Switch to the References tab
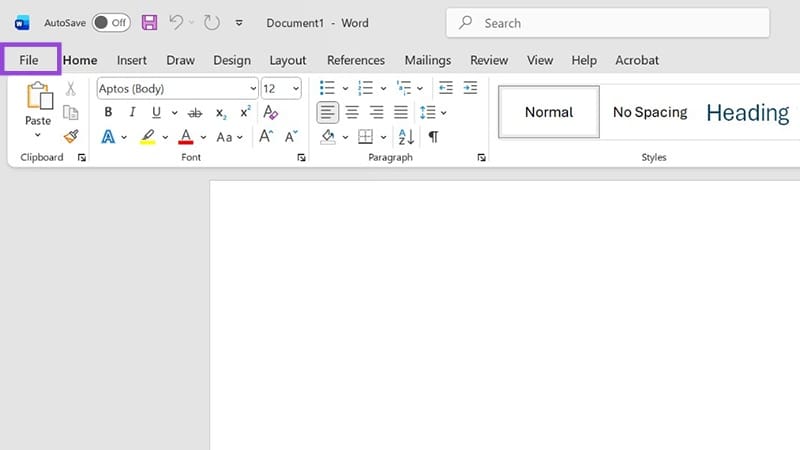 coord(355,60)
